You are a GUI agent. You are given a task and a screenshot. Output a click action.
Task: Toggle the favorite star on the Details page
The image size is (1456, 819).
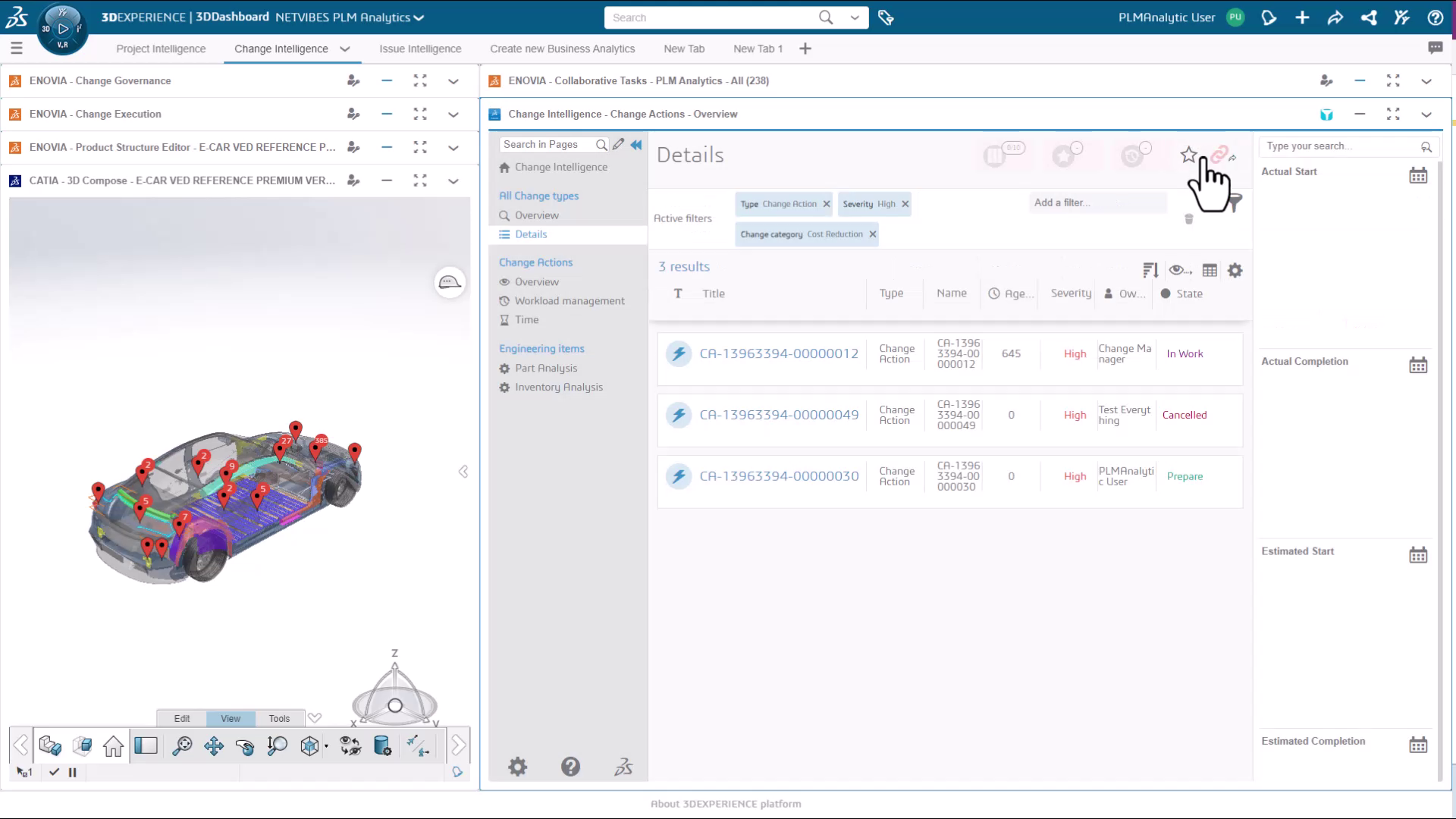pyautogui.click(x=1188, y=155)
